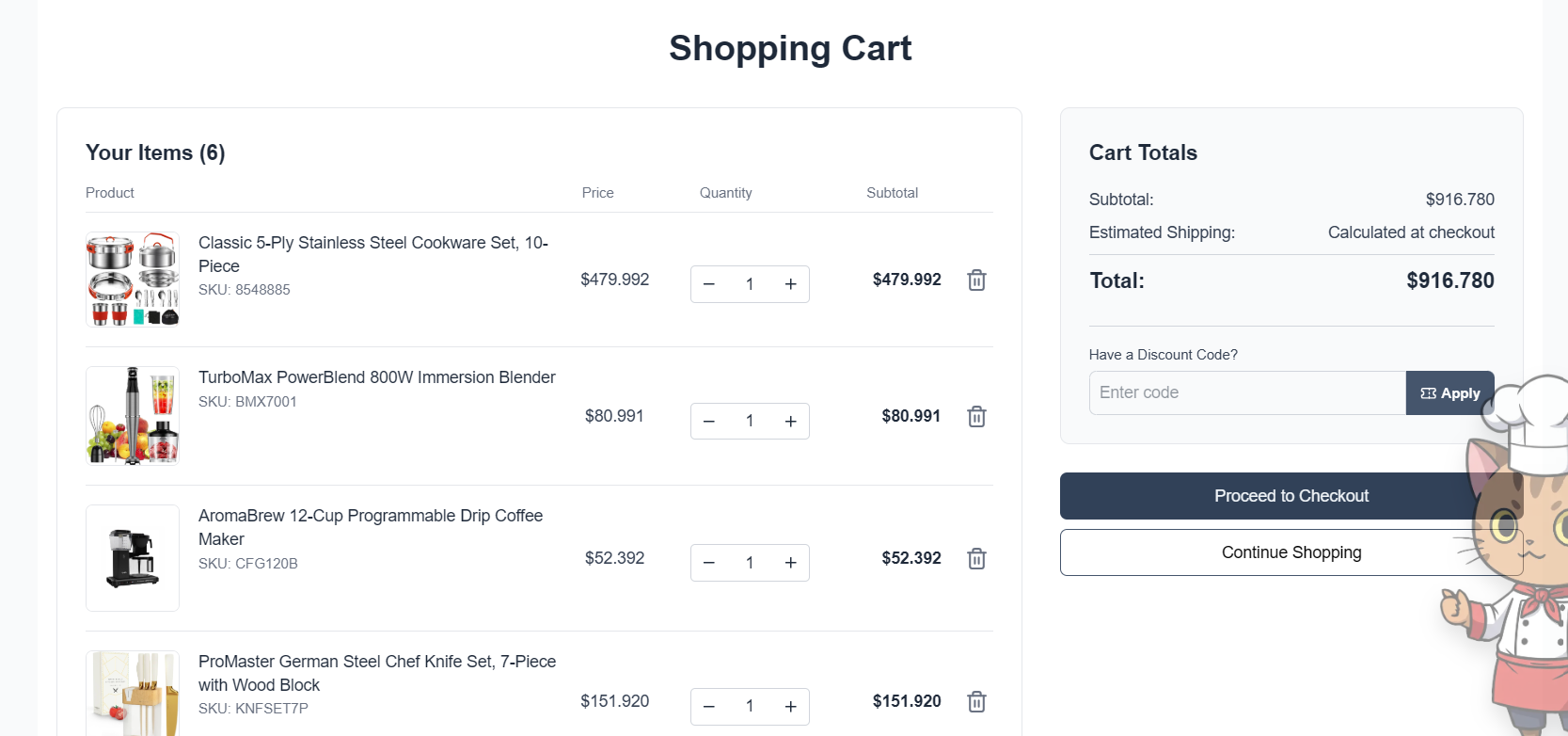Click the AromaBrew Coffee Maker product image
This screenshot has height=736, width=1568.
click(133, 558)
